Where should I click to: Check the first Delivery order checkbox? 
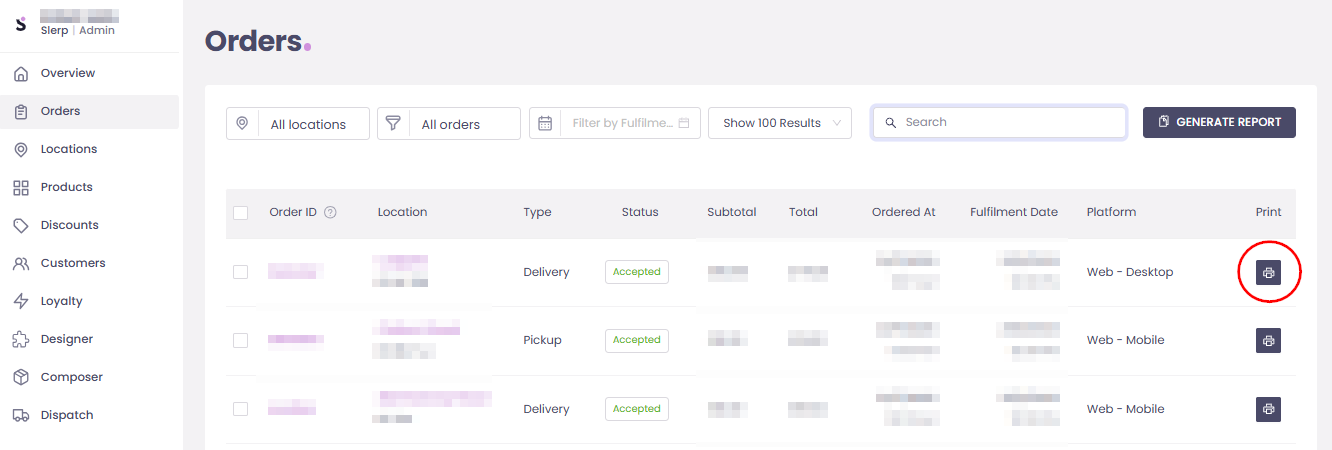(x=240, y=272)
